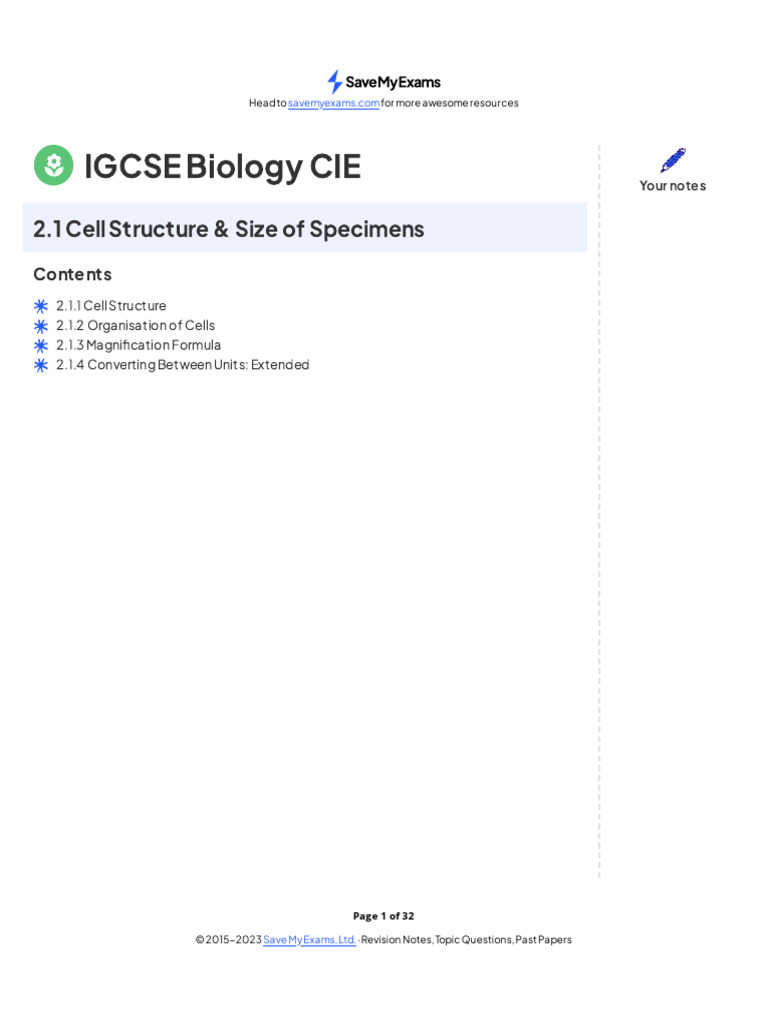This screenshot has height=1024, width=768.
Task: Select the 2.1.3 Magnification Formula entry
Action: coord(138,345)
